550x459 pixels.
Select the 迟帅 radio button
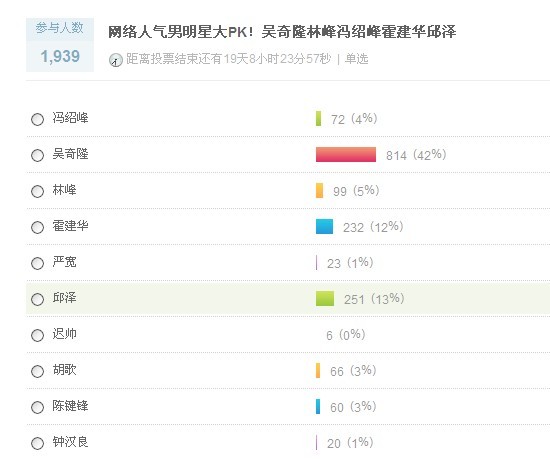coord(37,335)
